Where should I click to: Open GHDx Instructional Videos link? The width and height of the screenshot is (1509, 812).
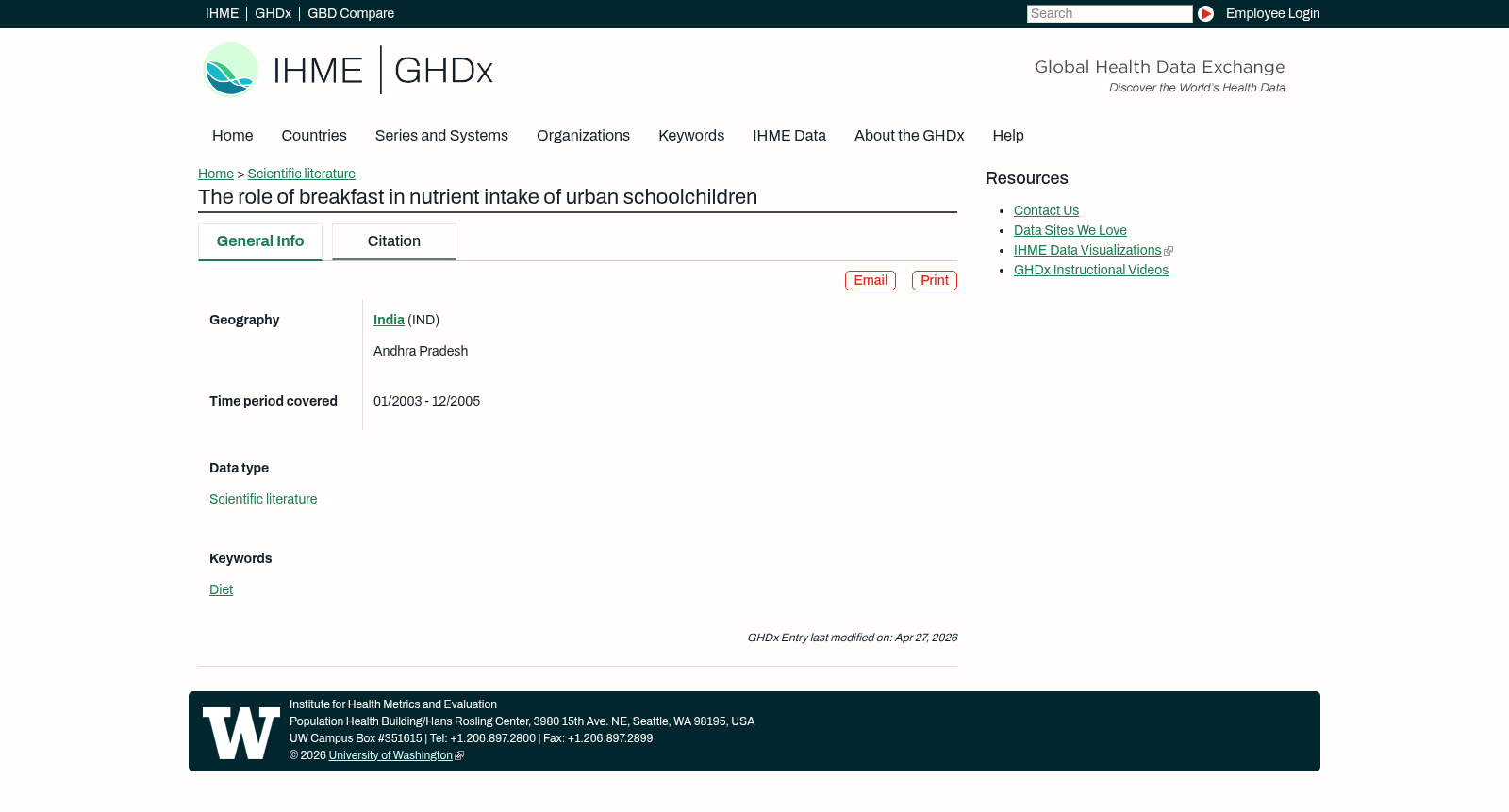pyautogui.click(x=1091, y=270)
